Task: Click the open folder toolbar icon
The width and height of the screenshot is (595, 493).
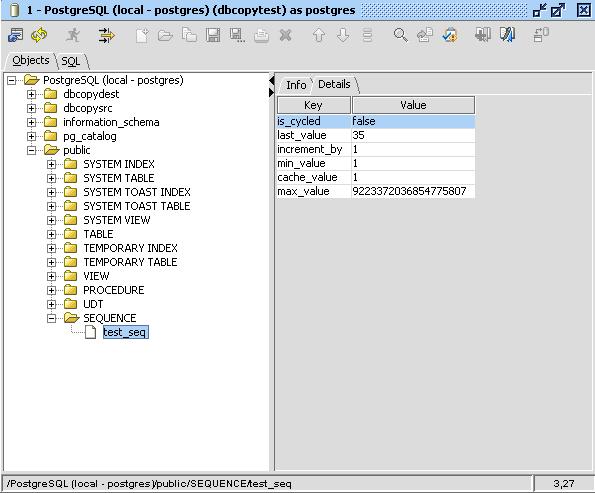Action: coord(165,36)
